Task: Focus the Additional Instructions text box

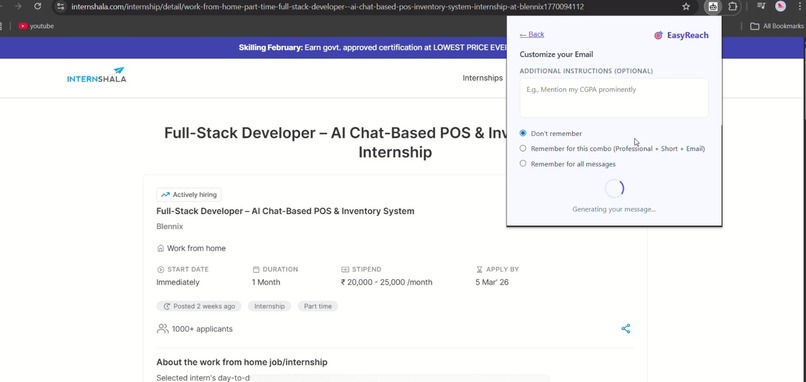Action: click(614, 98)
